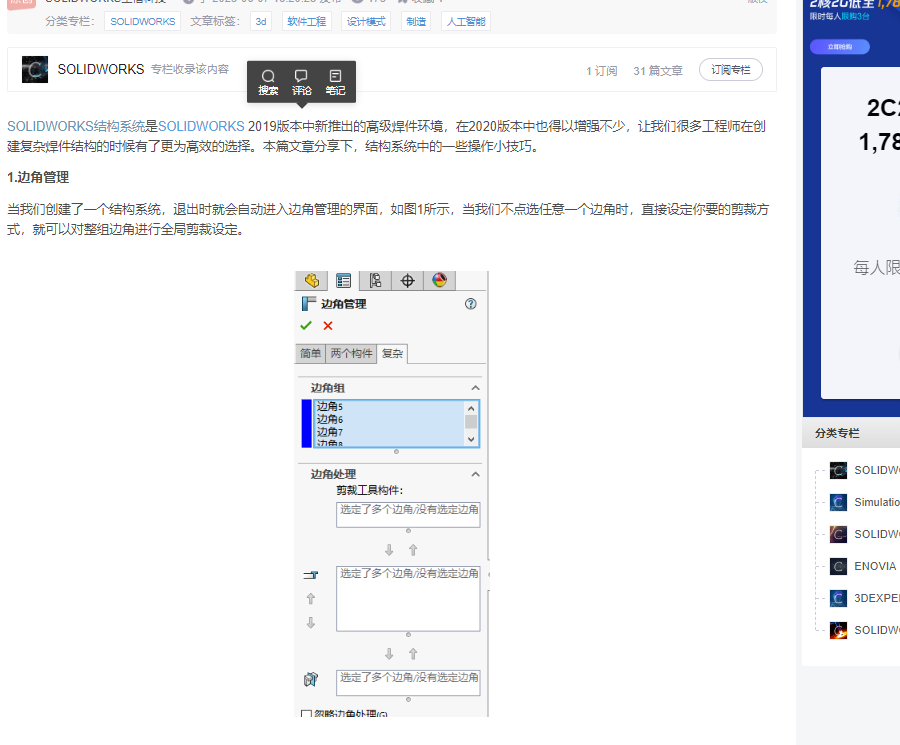Viewport: 900px width, 745px height.
Task: Toggle the 忽略边角处理 checkbox
Action: (307, 714)
